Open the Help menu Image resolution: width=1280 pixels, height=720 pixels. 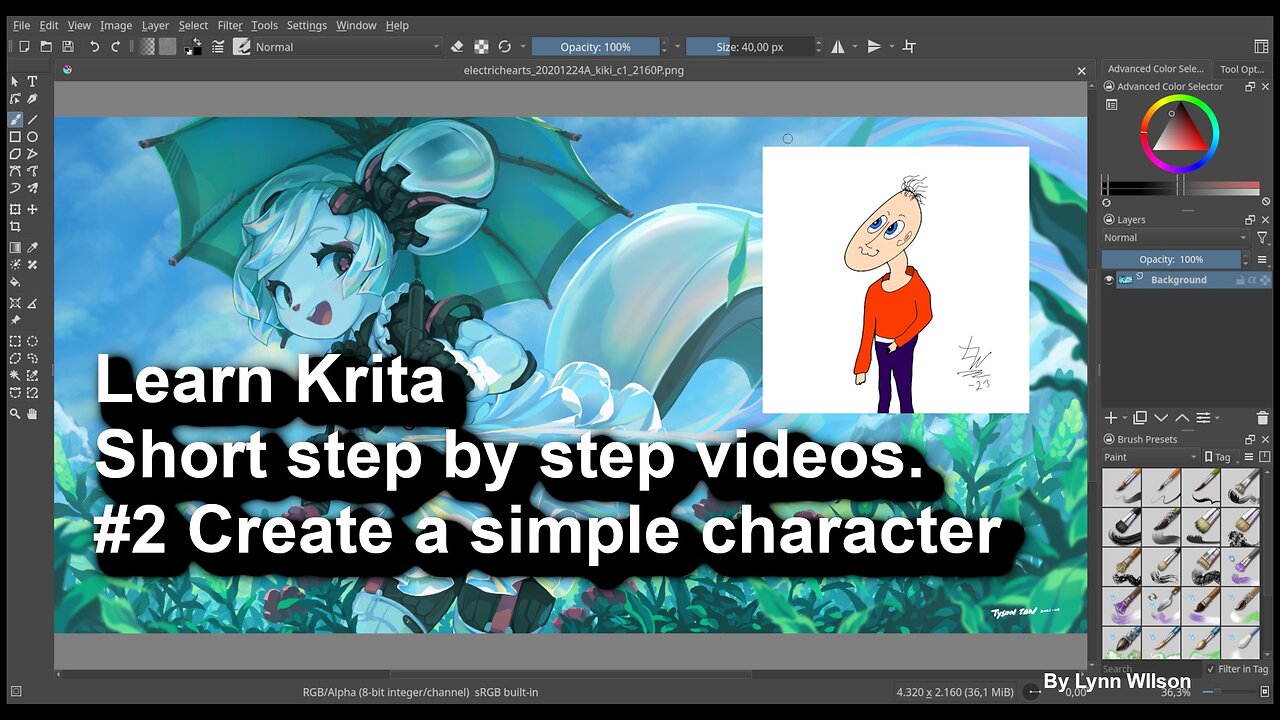[x=397, y=25]
